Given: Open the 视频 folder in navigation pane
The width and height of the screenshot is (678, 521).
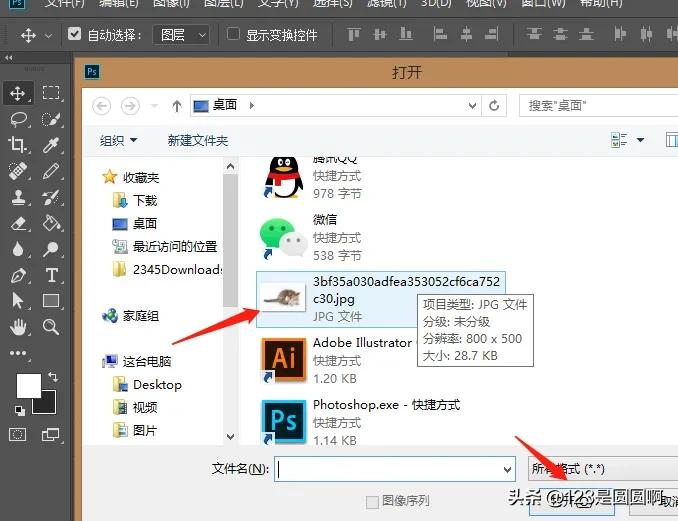Looking at the screenshot, I should 135,407.
